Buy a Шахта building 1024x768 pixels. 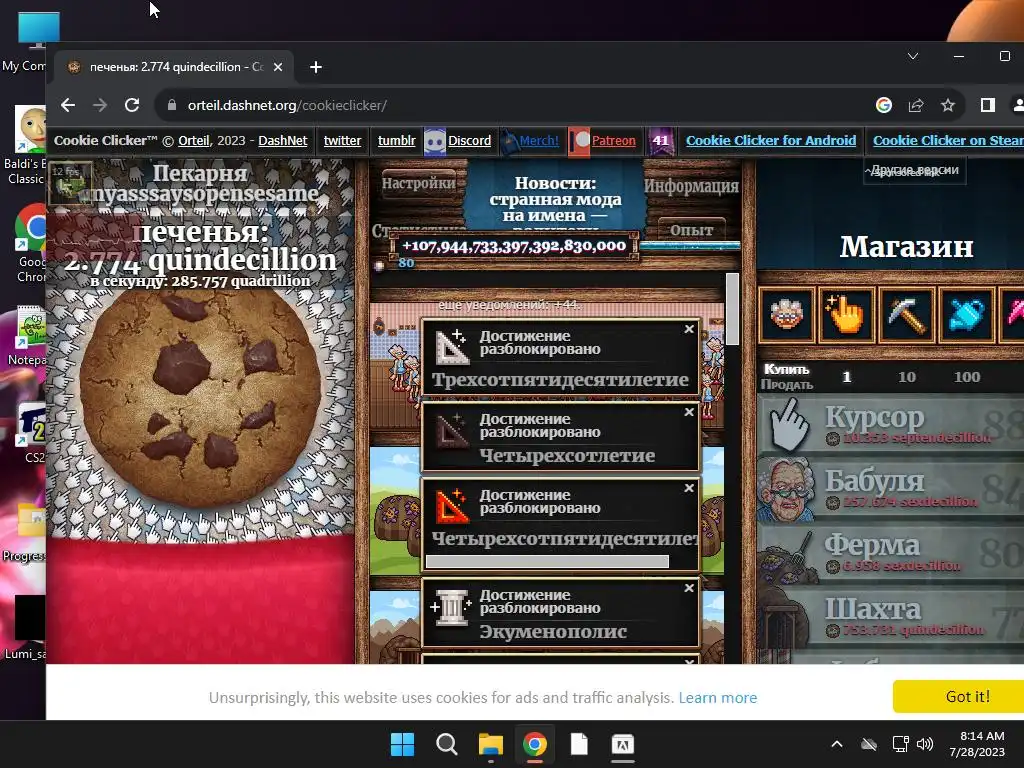(x=889, y=618)
